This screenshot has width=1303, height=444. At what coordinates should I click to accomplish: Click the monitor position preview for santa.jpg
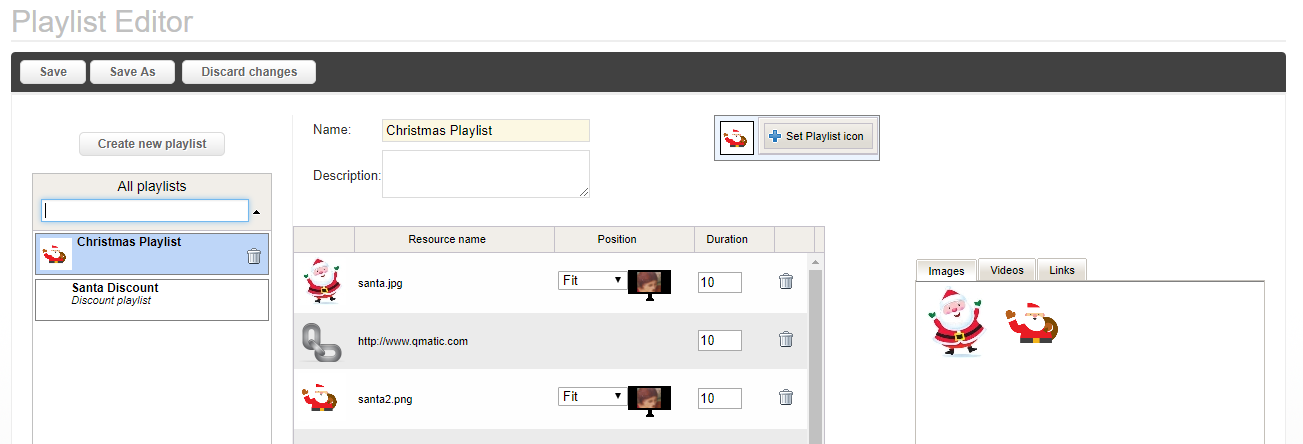(x=649, y=284)
